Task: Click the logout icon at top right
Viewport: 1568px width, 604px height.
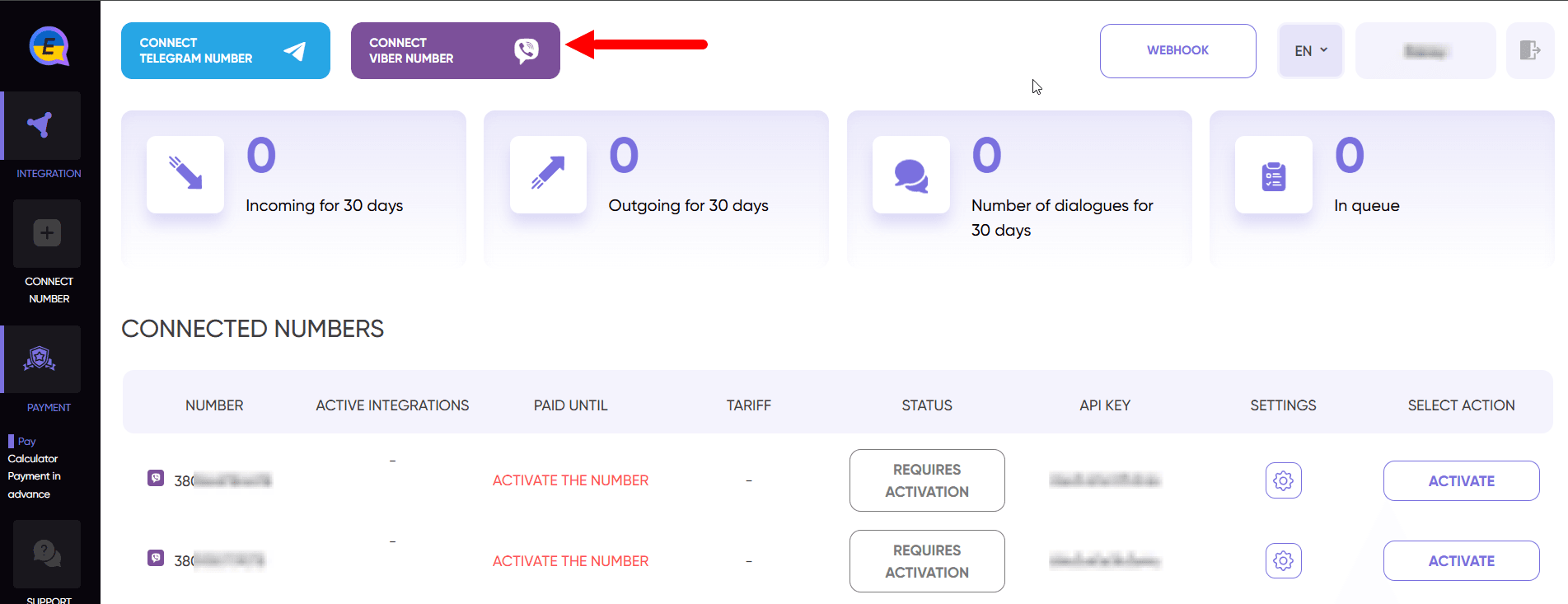Action: (x=1530, y=50)
